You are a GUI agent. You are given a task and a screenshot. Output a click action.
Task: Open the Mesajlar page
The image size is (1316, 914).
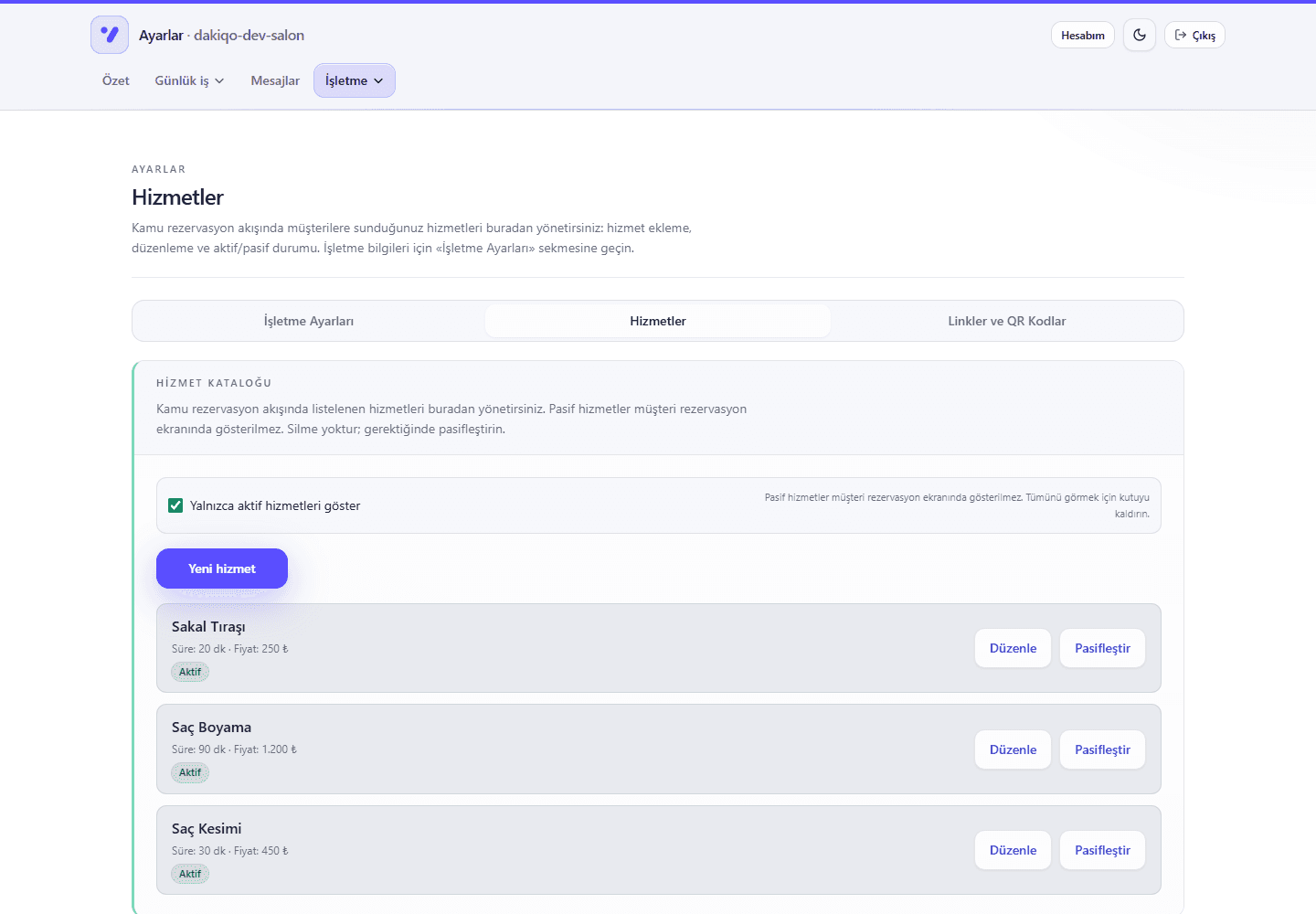pyautogui.click(x=275, y=80)
